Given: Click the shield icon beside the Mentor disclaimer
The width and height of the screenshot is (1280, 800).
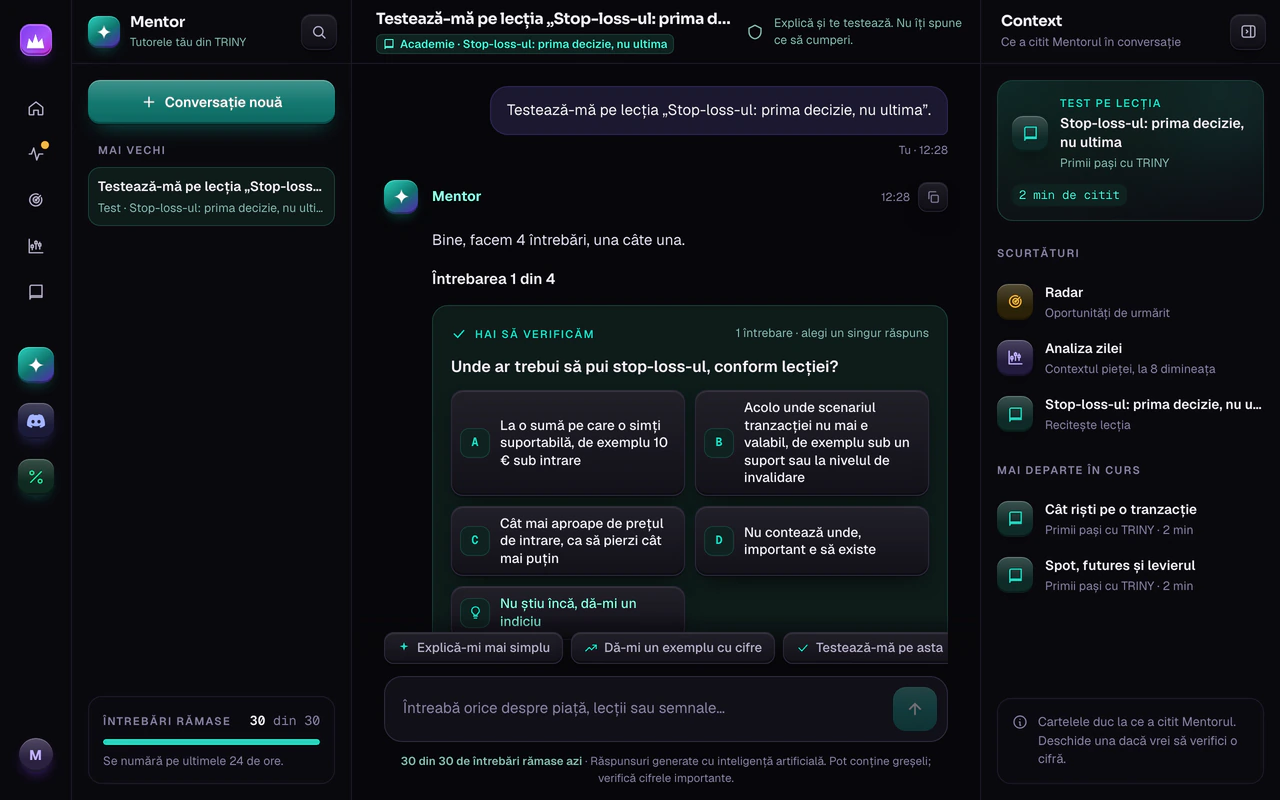Looking at the screenshot, I should click(x=755, y=32).
